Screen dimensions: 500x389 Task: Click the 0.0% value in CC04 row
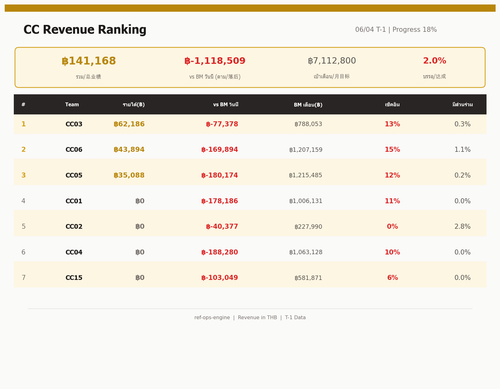point(462,252)
